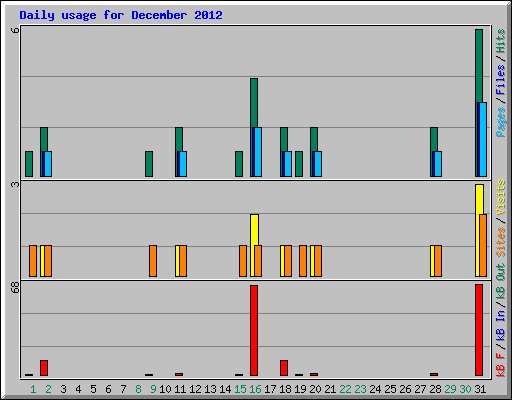Click the cyan Pages bar for day 31
512x400 pixels.
click(x=483, y=139)
